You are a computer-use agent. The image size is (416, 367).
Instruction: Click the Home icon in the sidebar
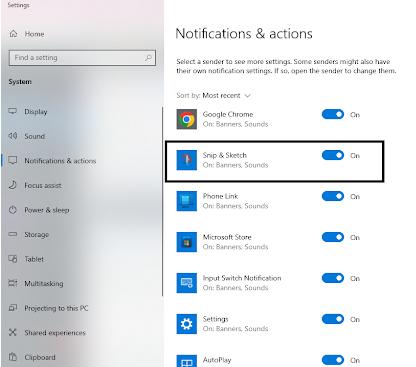[13, 34]
